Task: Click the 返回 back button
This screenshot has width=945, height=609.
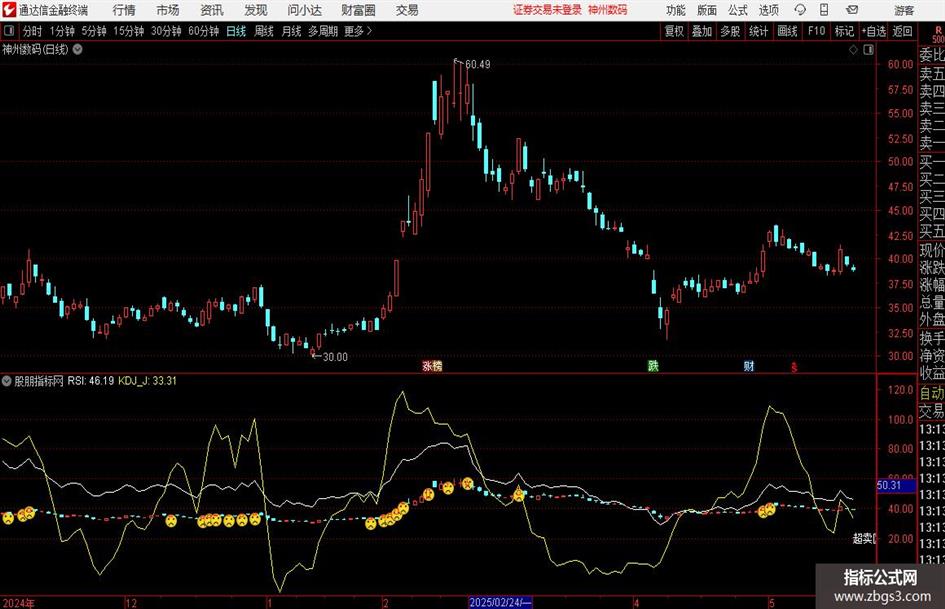Action: click(x=902, y=31)
